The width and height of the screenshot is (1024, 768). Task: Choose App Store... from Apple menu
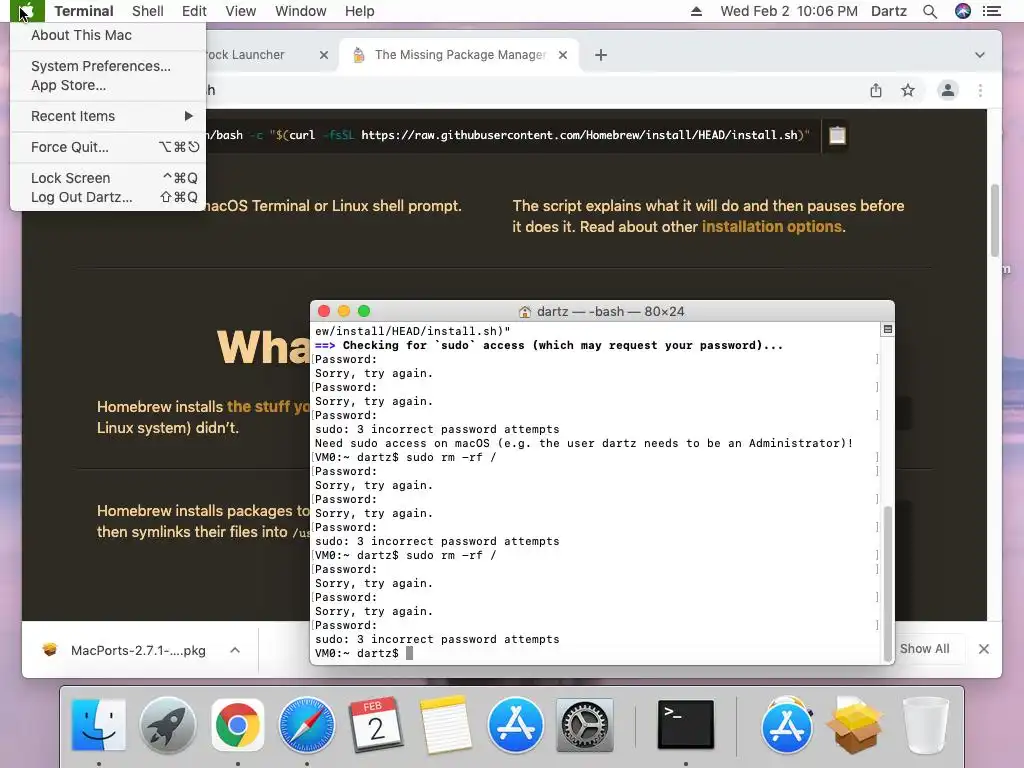(108, 85)
